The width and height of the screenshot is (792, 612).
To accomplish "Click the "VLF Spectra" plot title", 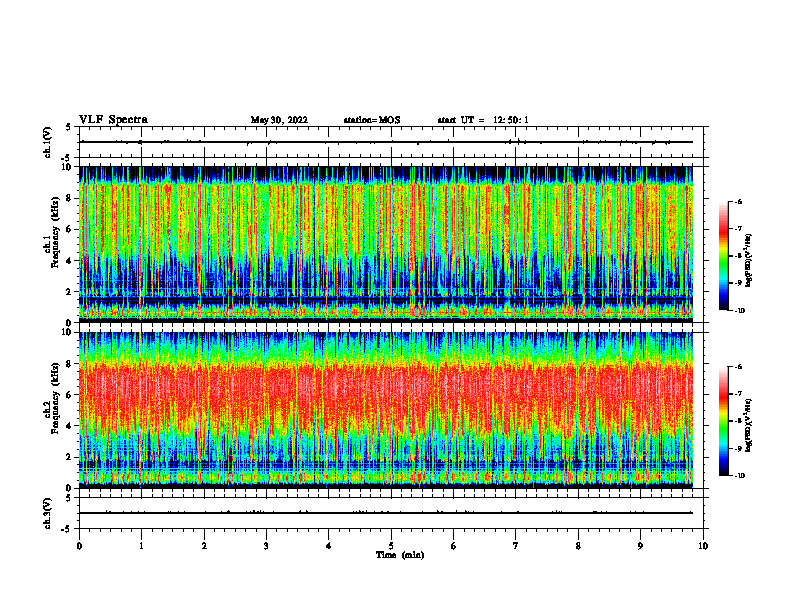I will (x=113, y=120).
